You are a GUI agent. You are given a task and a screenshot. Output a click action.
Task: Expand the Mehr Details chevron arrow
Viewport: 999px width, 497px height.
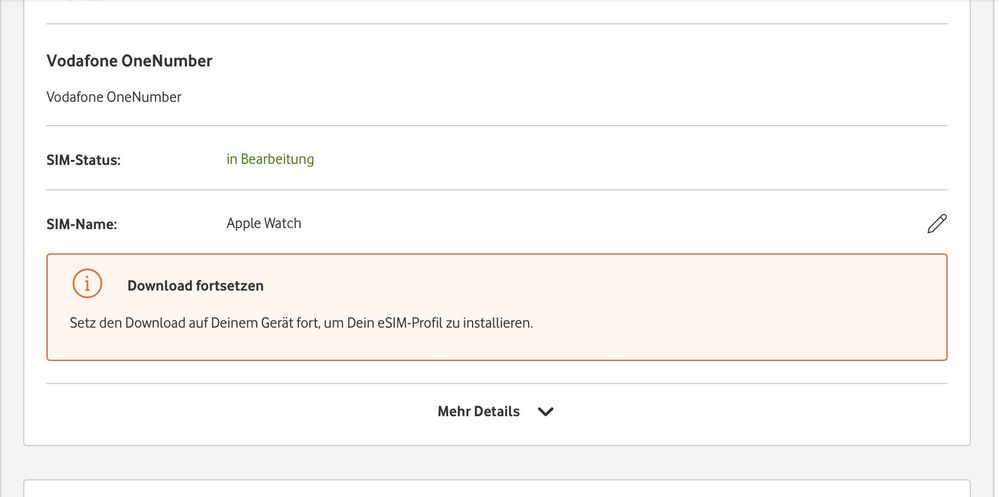(545, 411)
